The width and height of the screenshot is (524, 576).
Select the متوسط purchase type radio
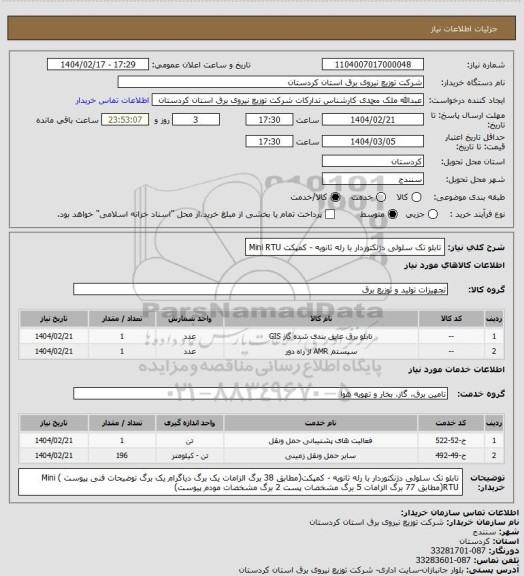[393, 214]
